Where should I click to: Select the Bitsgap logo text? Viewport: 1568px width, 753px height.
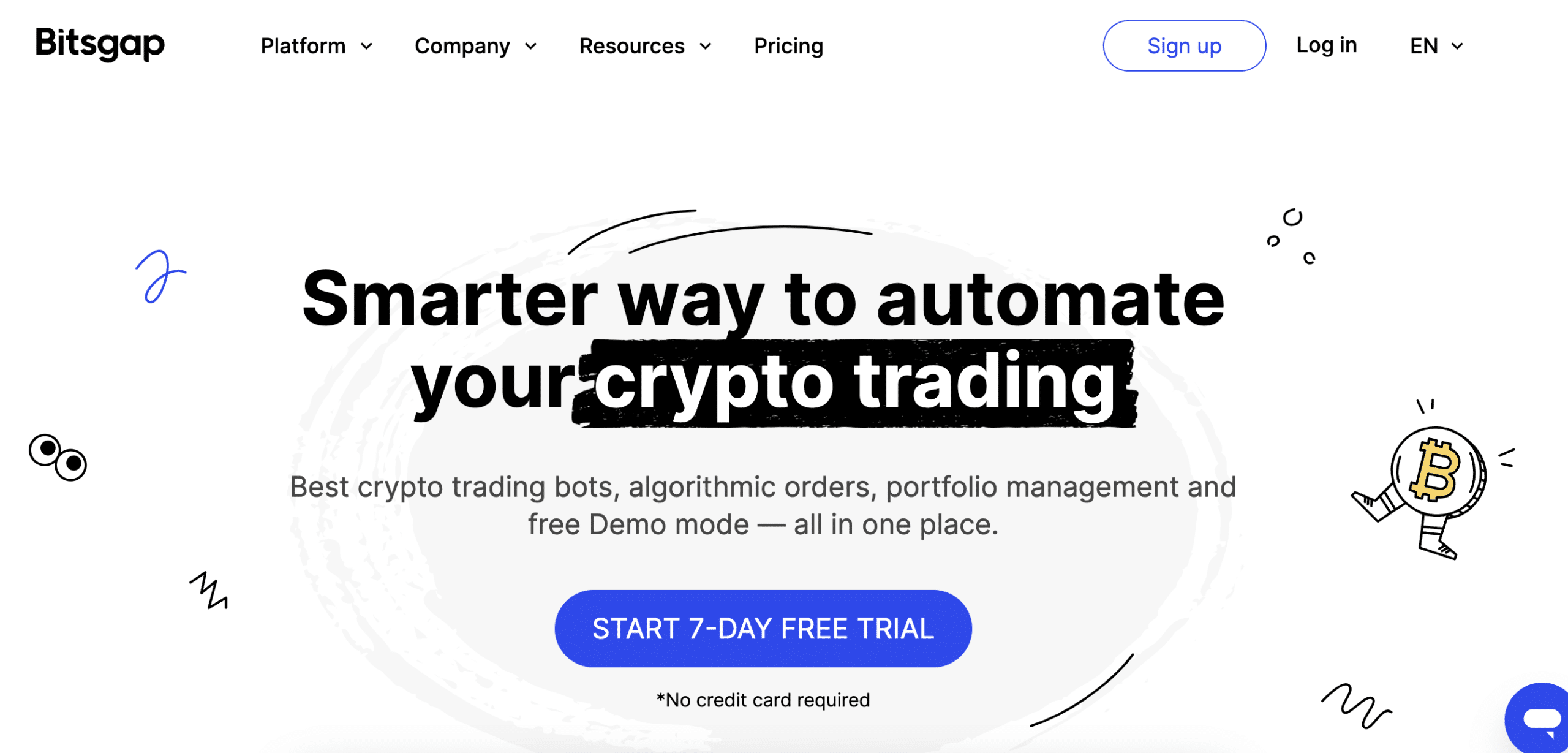(99, 45)
